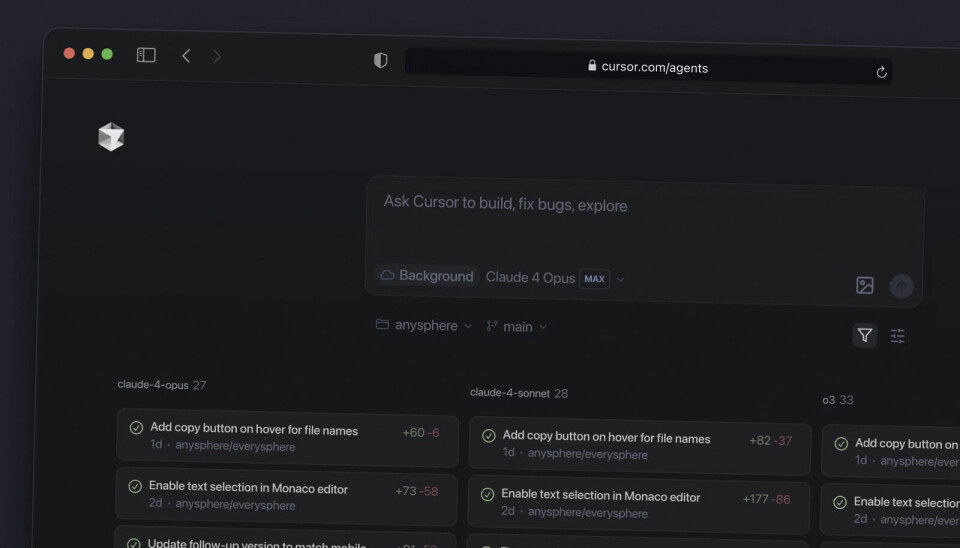The image size is (960, 548).
Task: Click check icon on claude-4-opus 'Add copy button' card
Action: point(137,427)
